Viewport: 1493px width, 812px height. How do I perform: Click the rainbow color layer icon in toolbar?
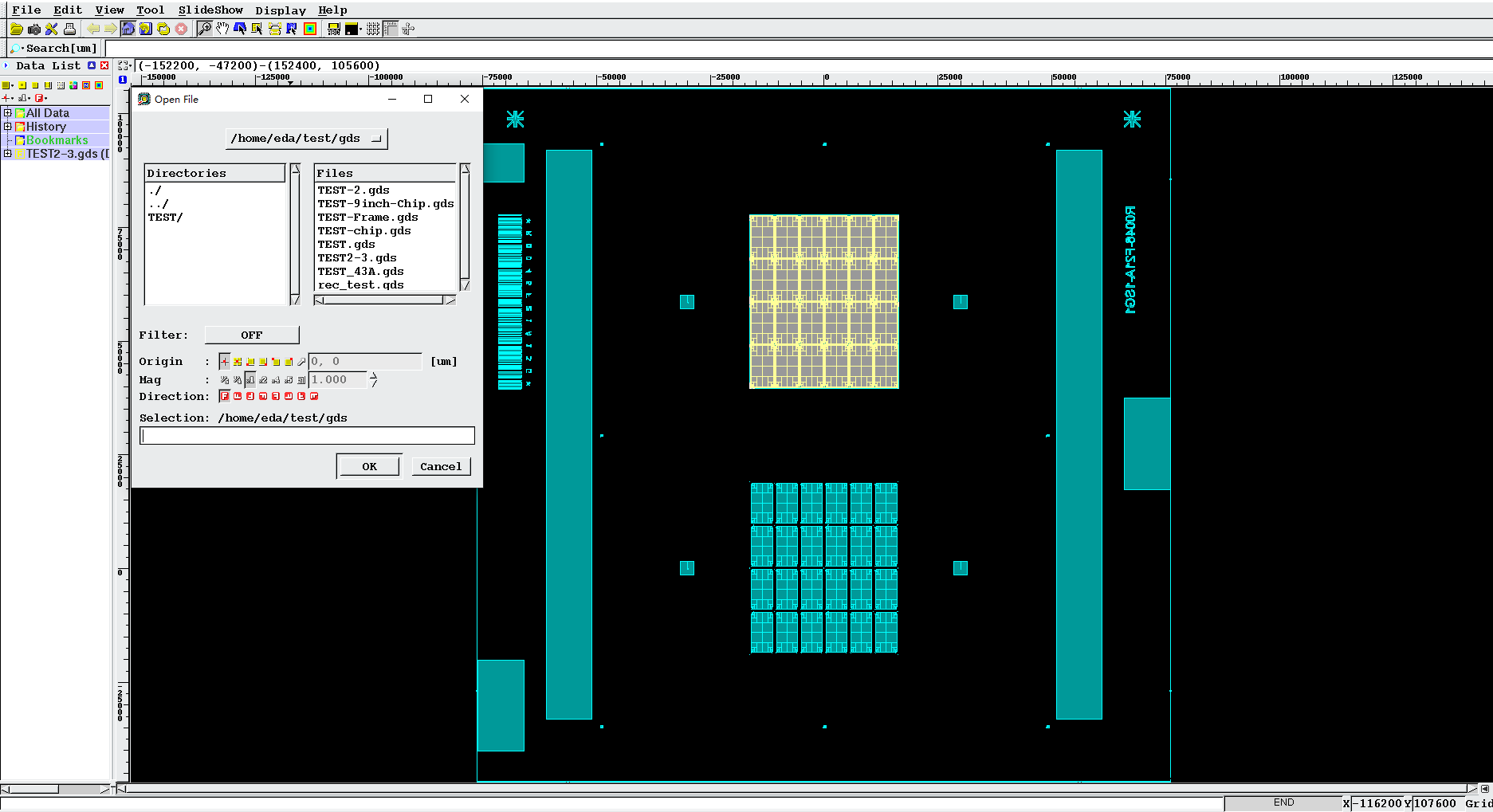[x=310, y=29]
